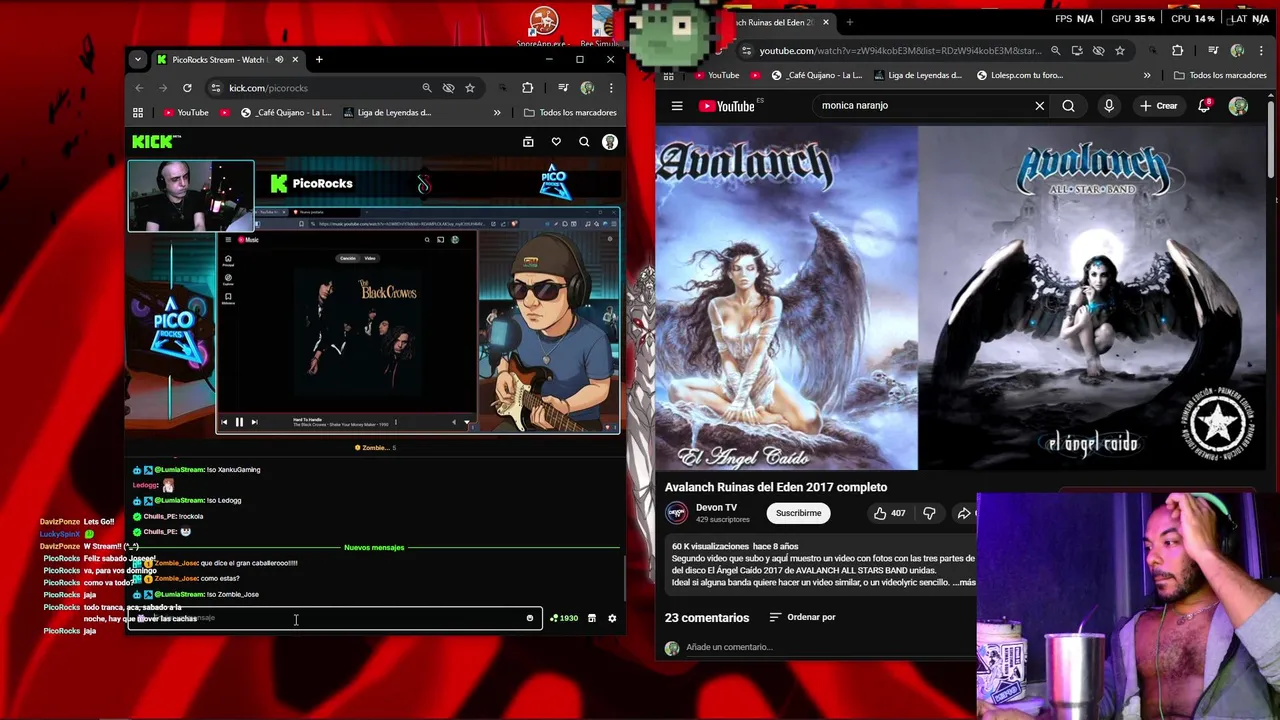
Task: Open Kick chat settings gear
Action: (x=612, y=618)
